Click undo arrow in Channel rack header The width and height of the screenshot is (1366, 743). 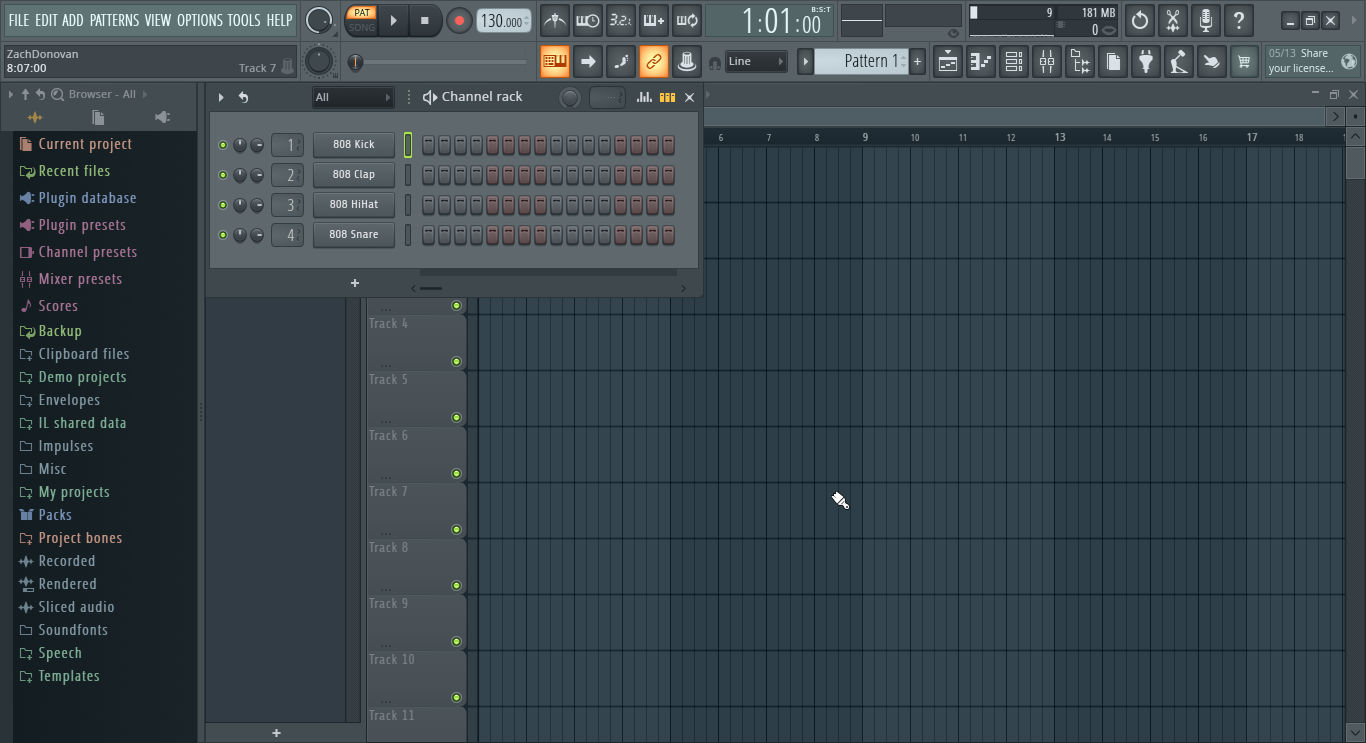pyautogui.click(x=243, y=97)
